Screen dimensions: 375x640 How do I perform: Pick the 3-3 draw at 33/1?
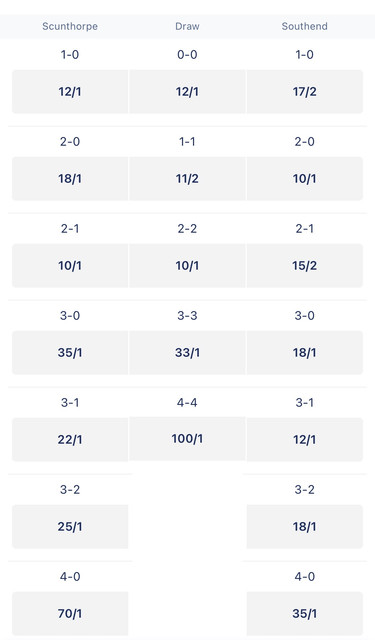187,352
